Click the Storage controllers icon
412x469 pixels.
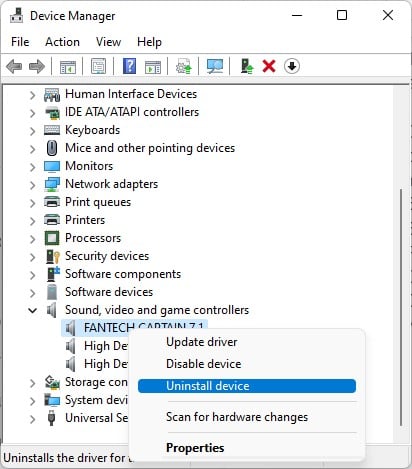click(x=52, y=382)
